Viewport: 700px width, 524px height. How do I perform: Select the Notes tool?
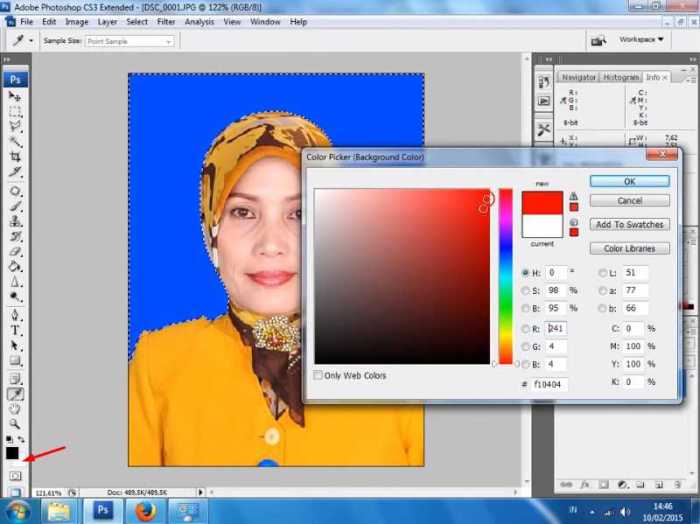coord(15,379)
